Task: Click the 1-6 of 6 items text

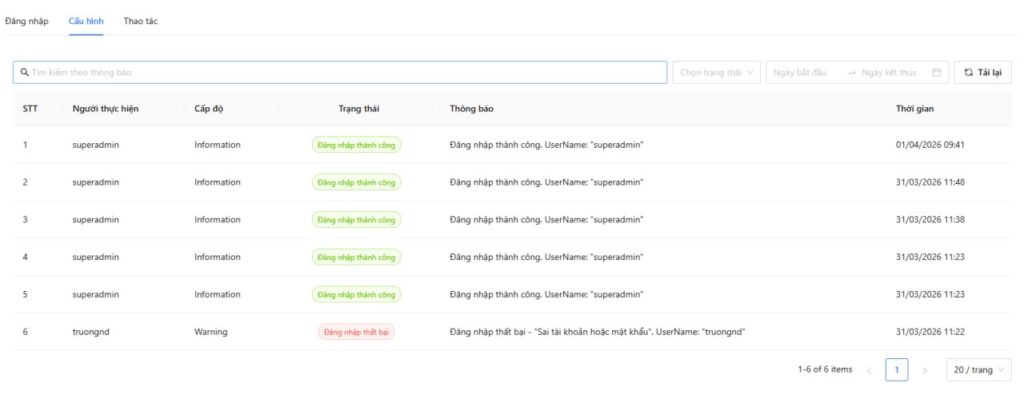Action: pyautogui.click(x=825, y=370)
